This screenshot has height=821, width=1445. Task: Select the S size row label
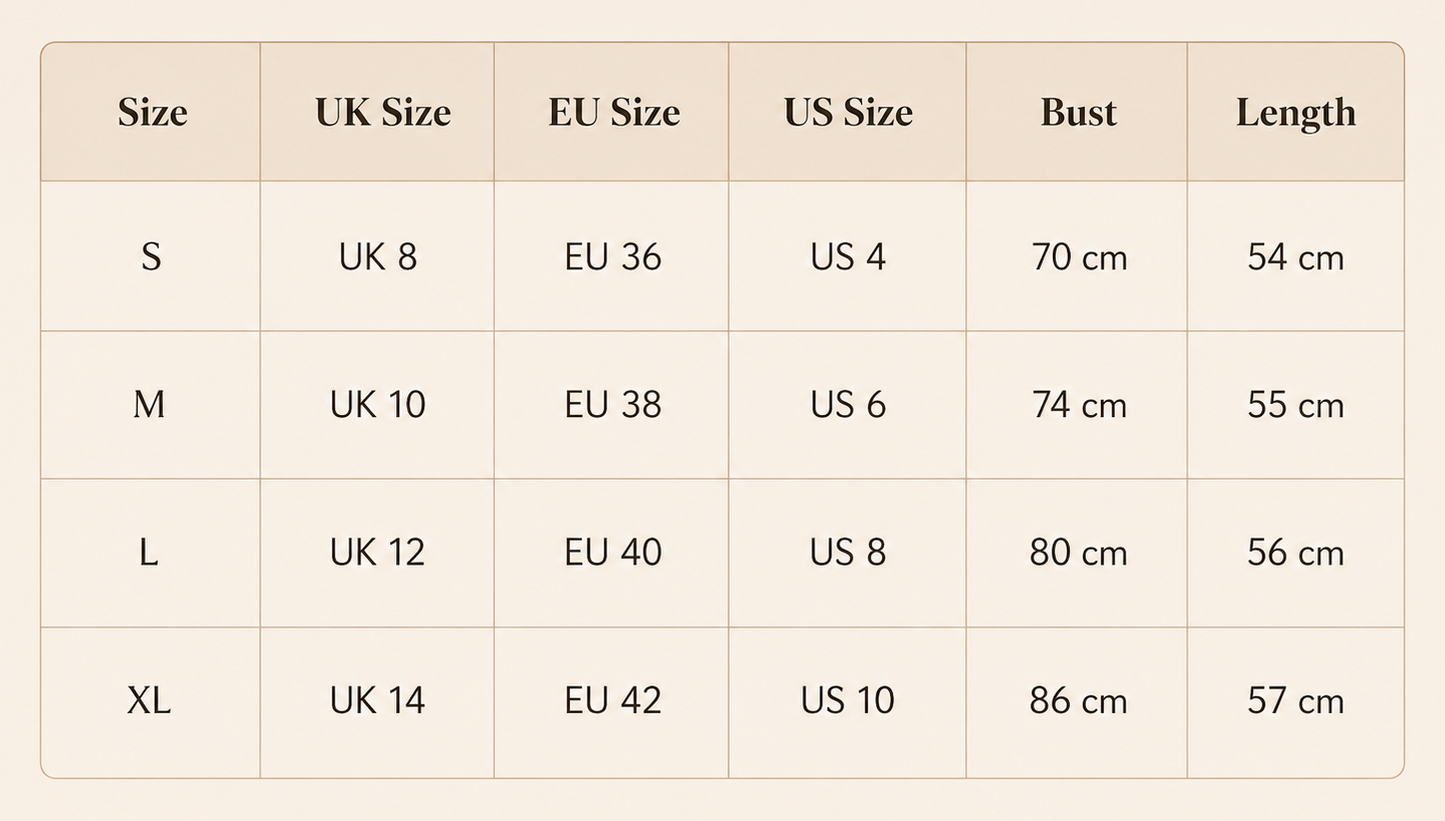151,257
